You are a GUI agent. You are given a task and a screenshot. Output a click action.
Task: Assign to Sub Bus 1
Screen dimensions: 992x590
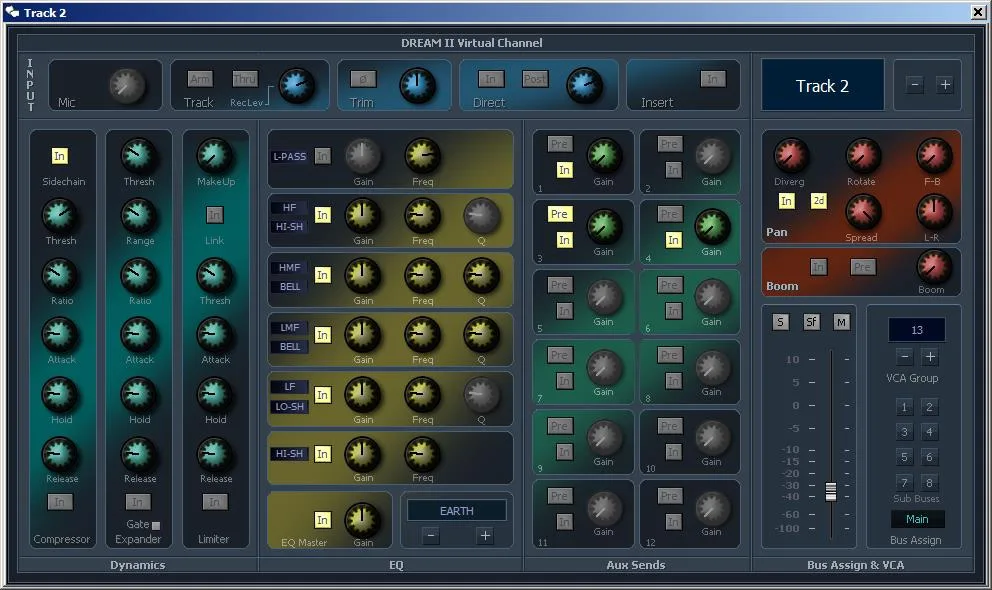904,407
